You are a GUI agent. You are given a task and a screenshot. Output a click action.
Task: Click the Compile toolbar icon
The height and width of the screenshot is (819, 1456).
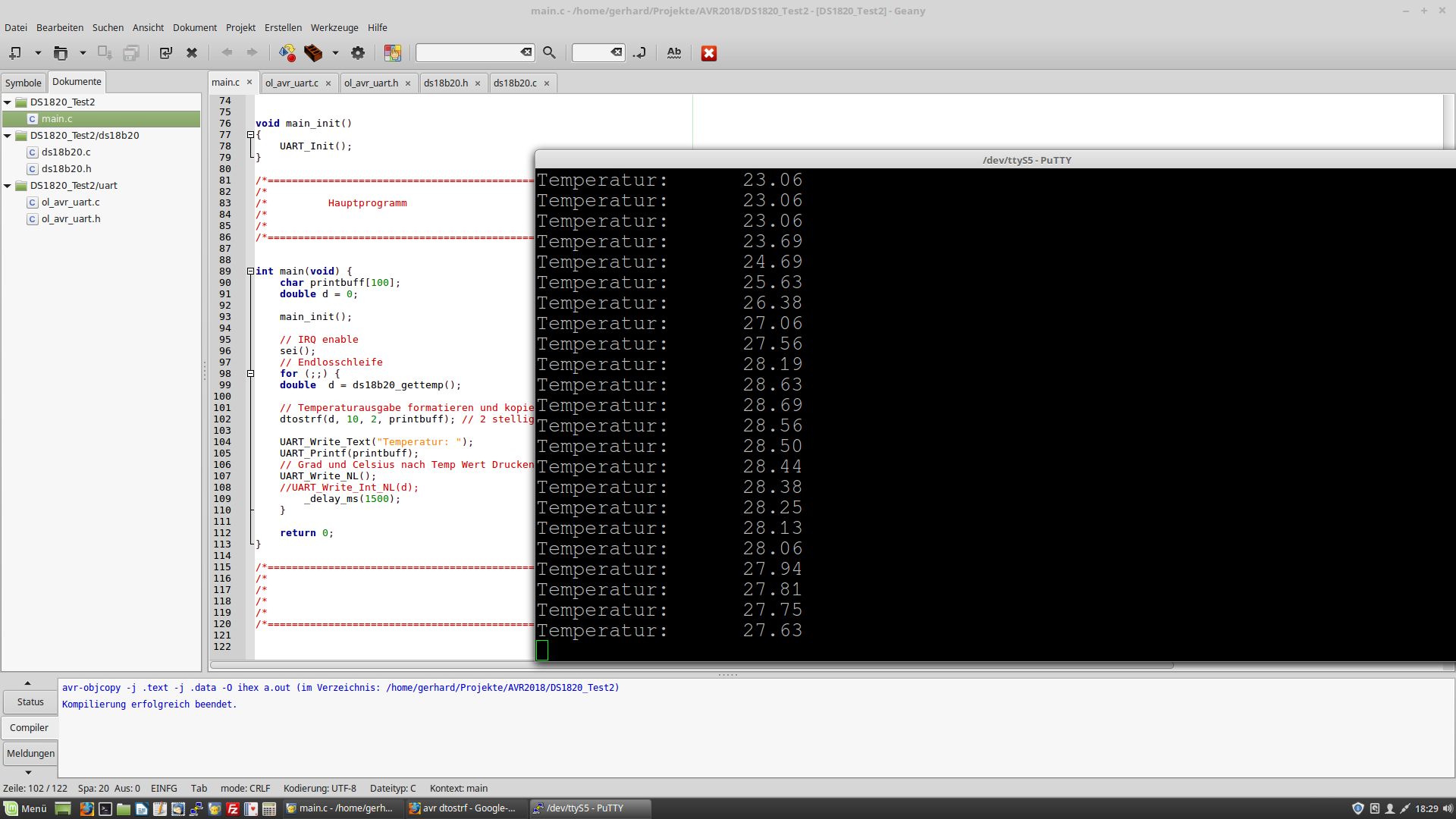pyautogui.click(x=287, y=53)
